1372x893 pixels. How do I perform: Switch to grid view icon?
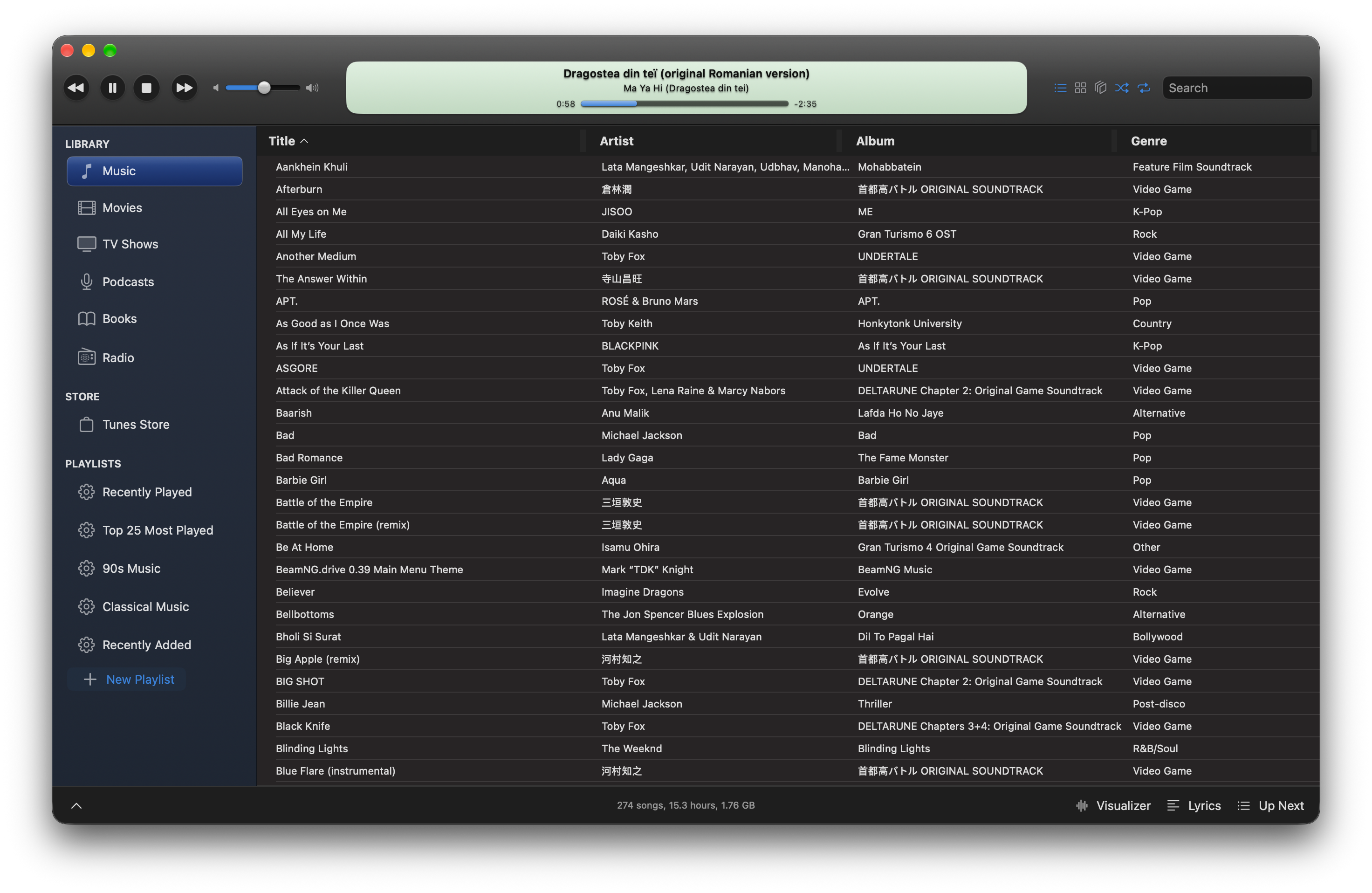(1080, 88)
